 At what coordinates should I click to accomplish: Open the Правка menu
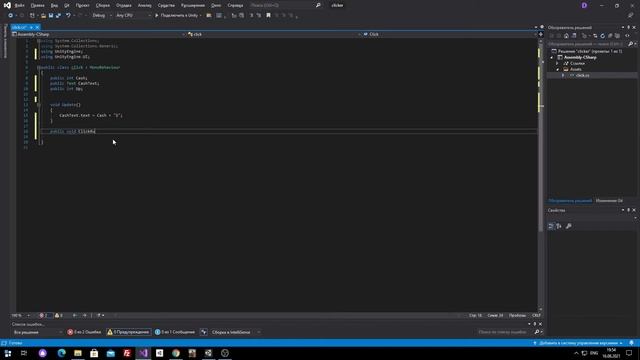pyautogui.click(x=37, y=5)
